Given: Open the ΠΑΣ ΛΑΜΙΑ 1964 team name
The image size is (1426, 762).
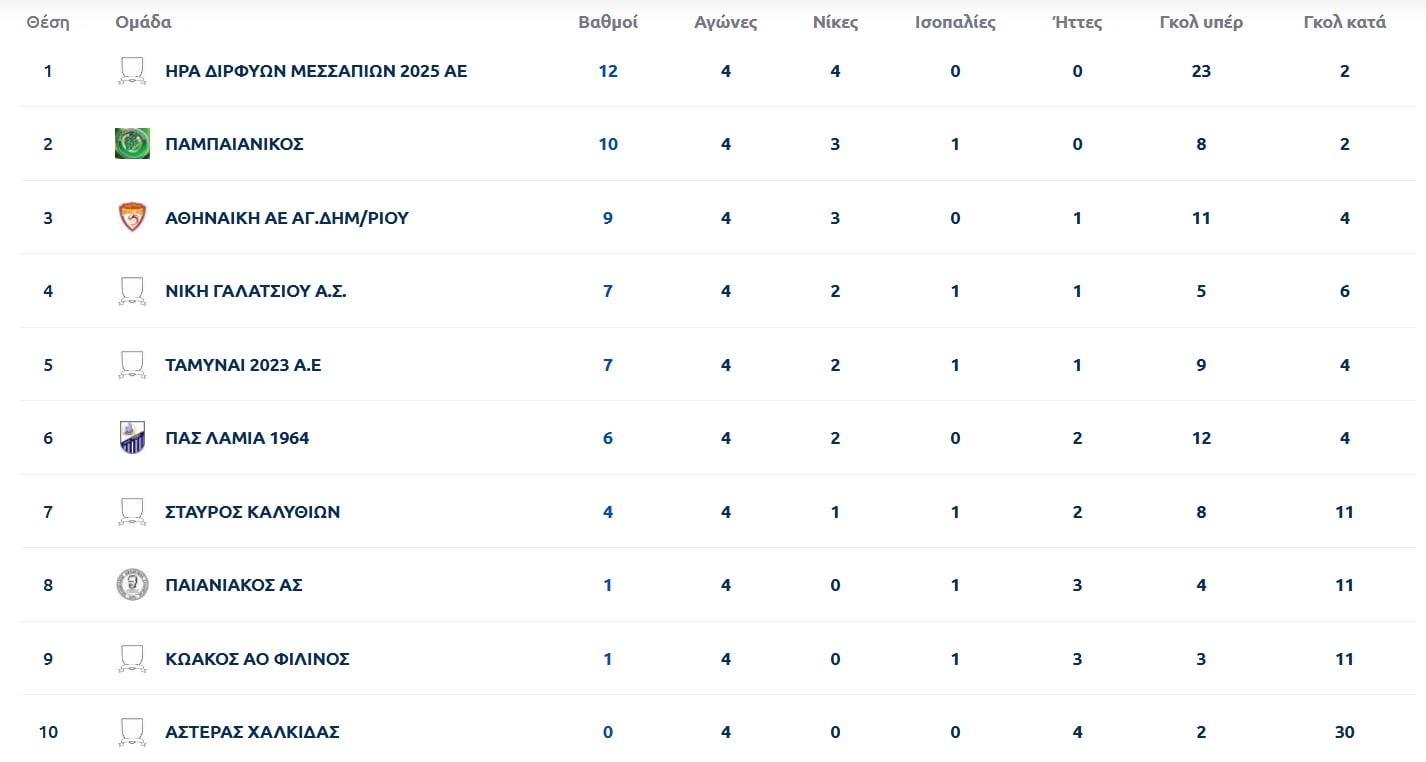Looking at the screenshot, I should (237, 438).
